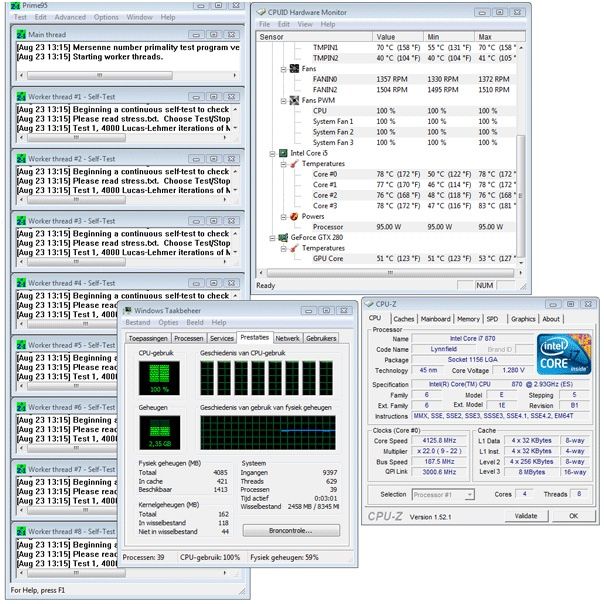
Task: Open View menu in Hardware Monitor
Action: point(305,24)
